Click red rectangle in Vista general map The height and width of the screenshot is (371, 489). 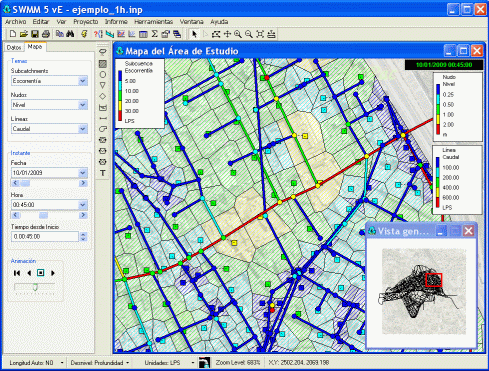[434, 280]
